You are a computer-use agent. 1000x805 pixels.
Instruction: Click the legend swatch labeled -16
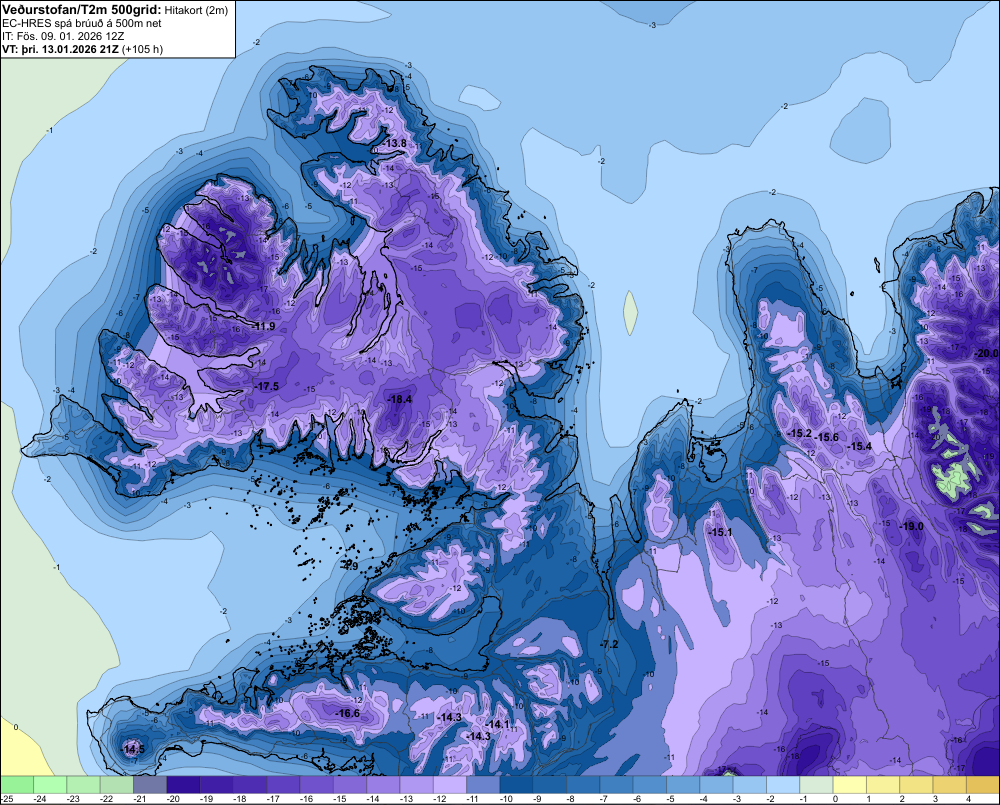point(316,785)
